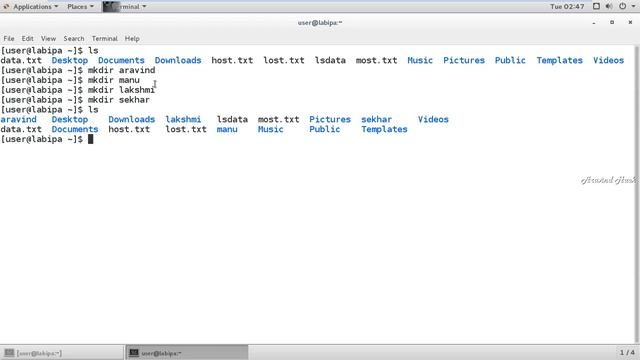Click 'Music' in the first ls output

[x=420, y=60]
